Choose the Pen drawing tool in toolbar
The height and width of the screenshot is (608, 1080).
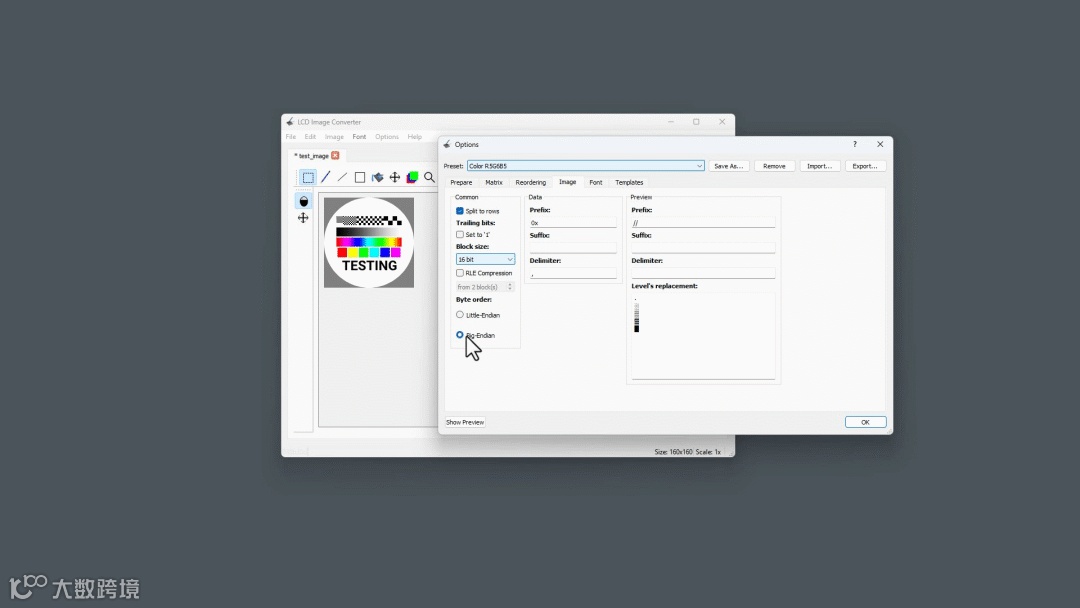326,178
